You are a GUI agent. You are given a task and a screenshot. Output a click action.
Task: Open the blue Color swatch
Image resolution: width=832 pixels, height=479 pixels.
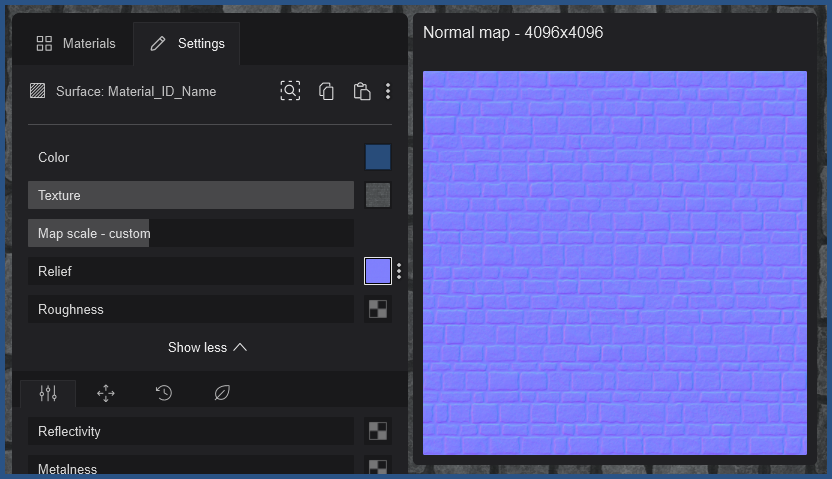coord(378,158)
